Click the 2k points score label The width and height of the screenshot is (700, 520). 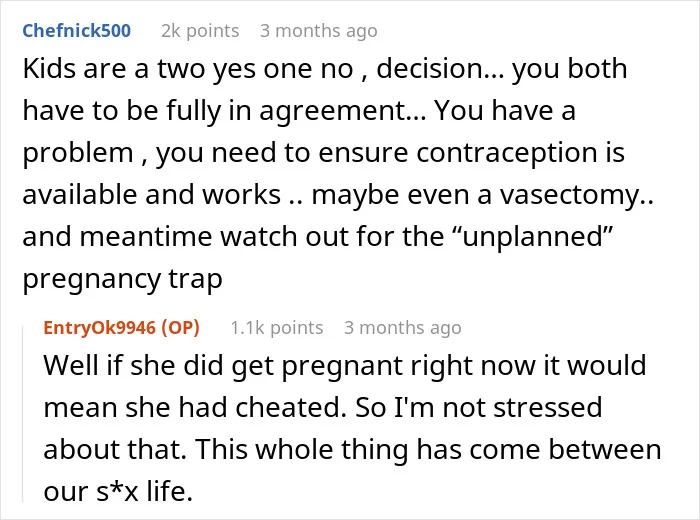tap(200, 31)
